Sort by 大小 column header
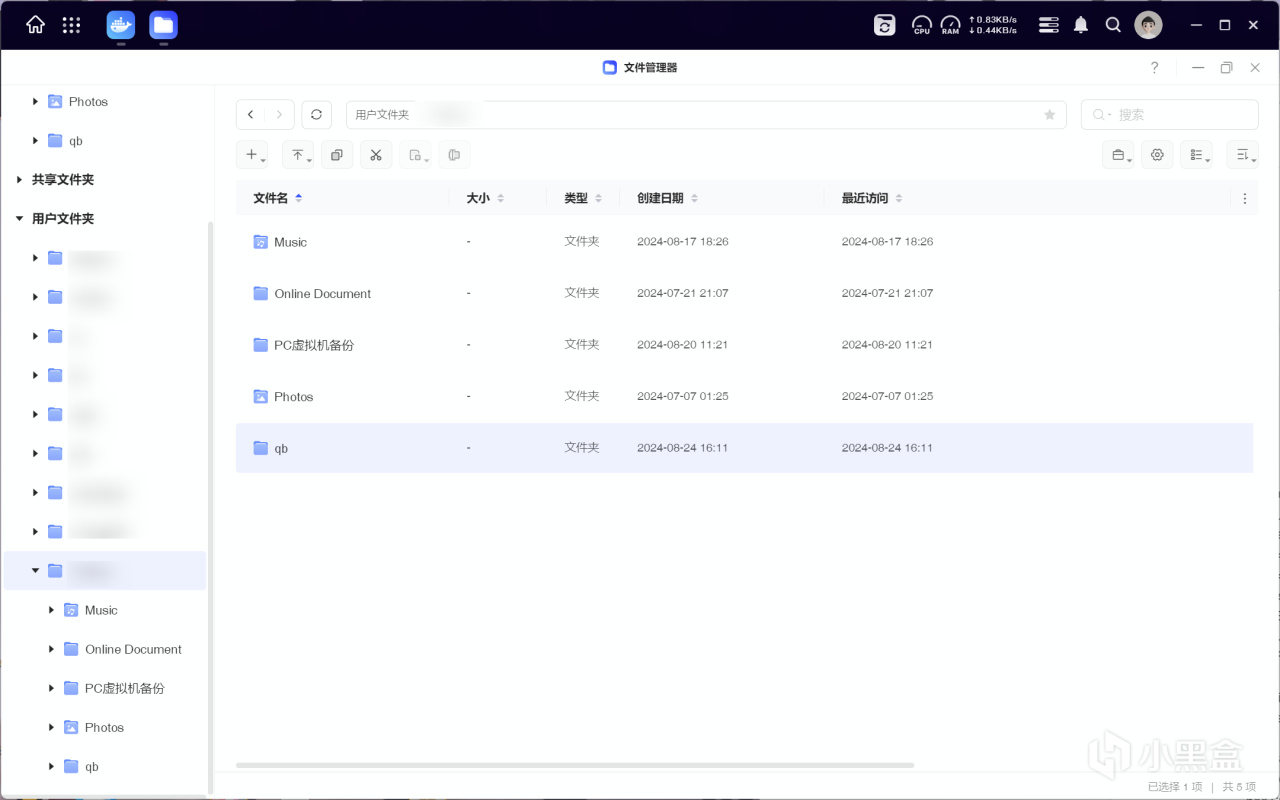 pos(478,198)
